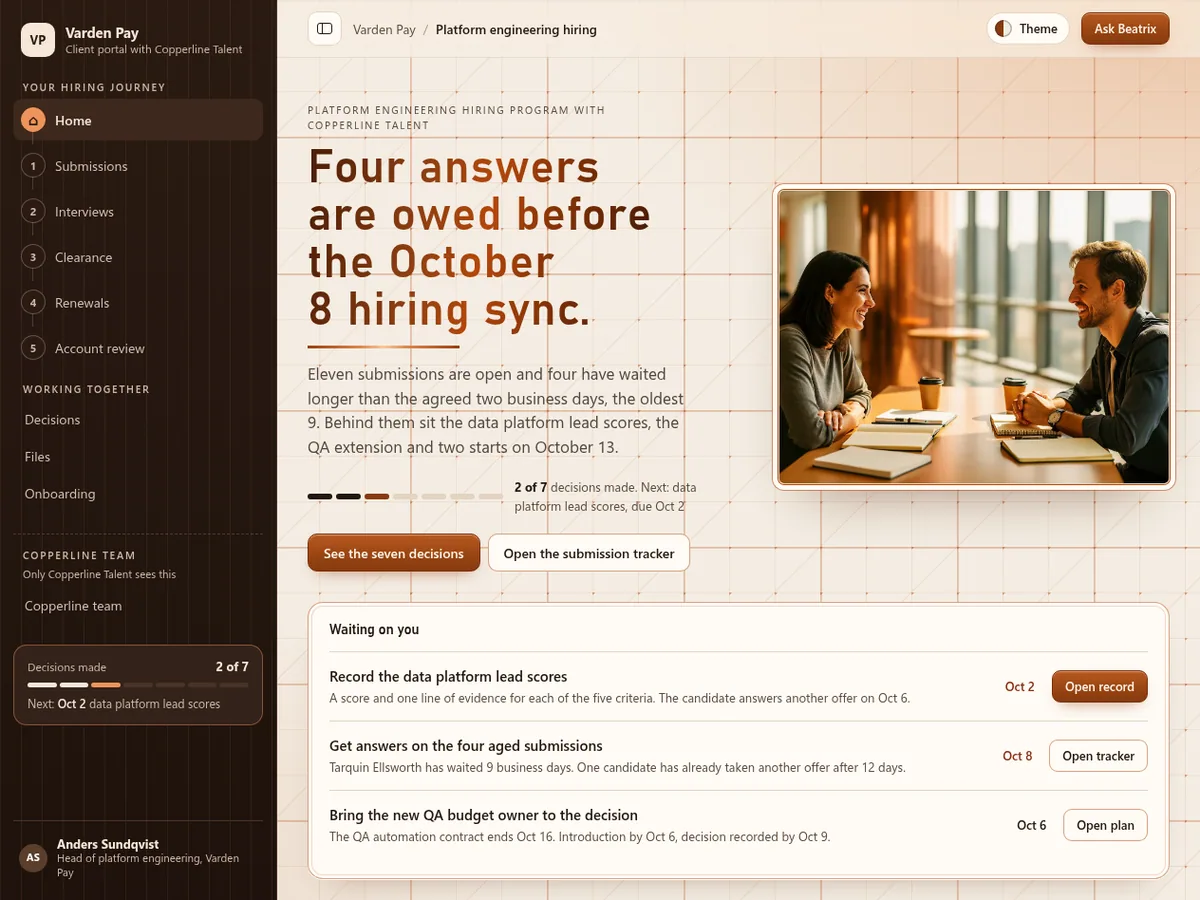The image size is (1200, 900).
Task: Open Anders Sundqvist profile name
Action: 108,844
